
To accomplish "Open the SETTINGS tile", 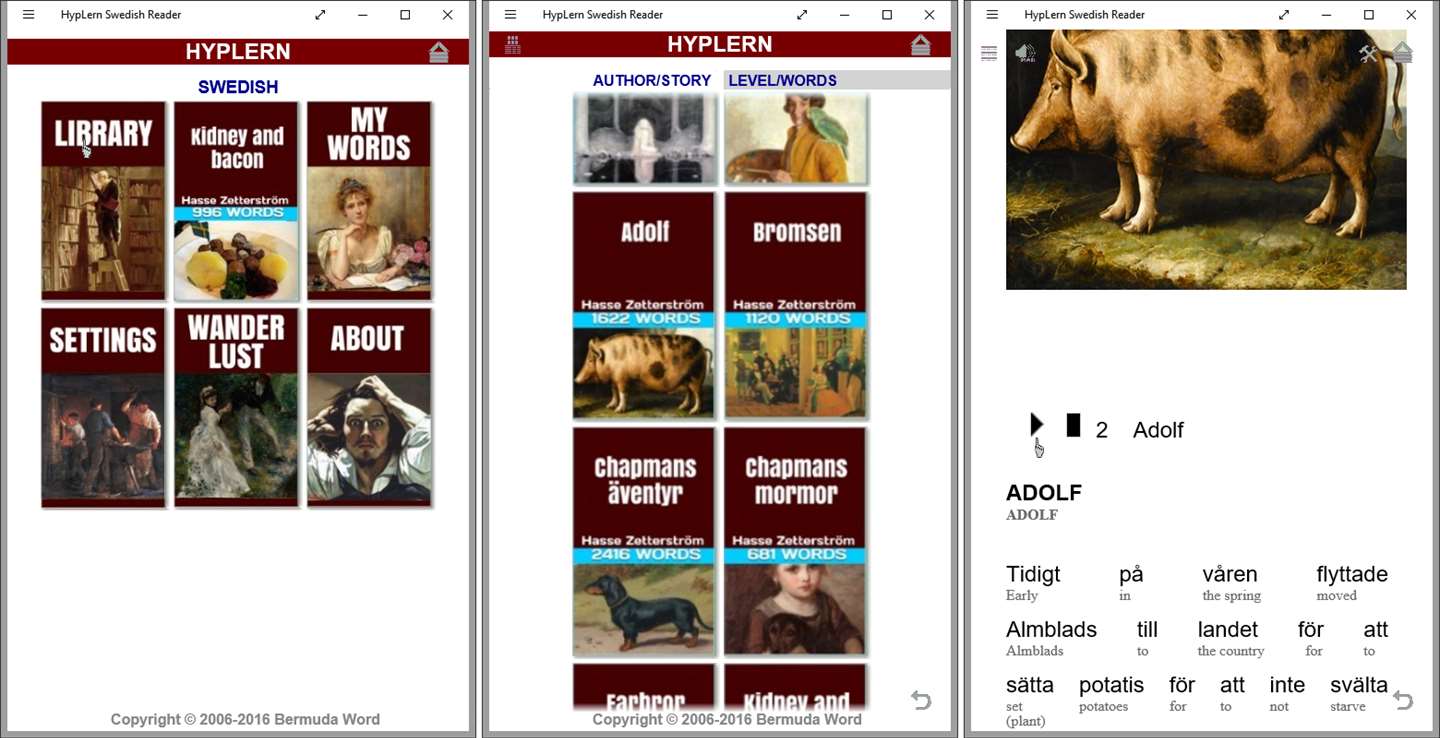I will pos(103,407).
